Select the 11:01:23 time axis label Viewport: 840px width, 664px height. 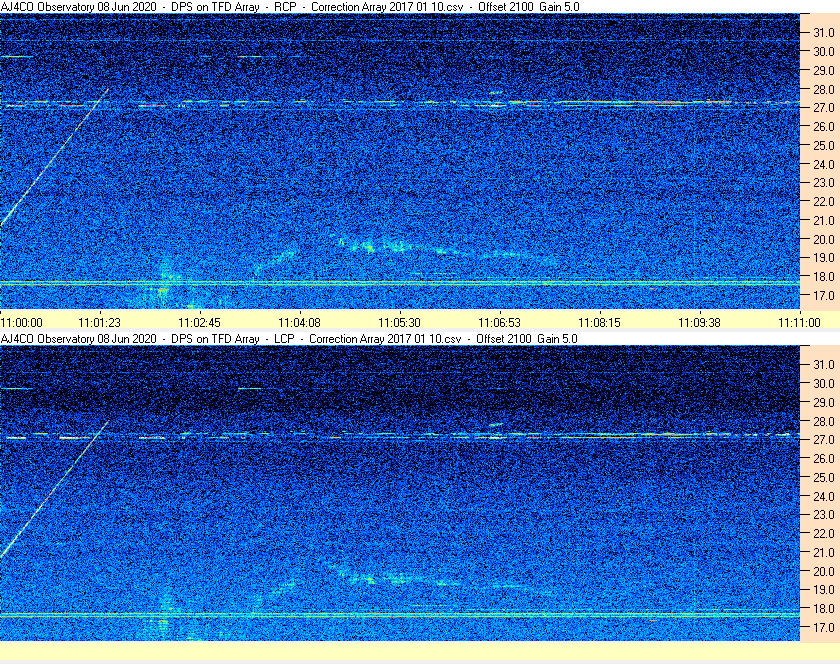click(100, 323)
